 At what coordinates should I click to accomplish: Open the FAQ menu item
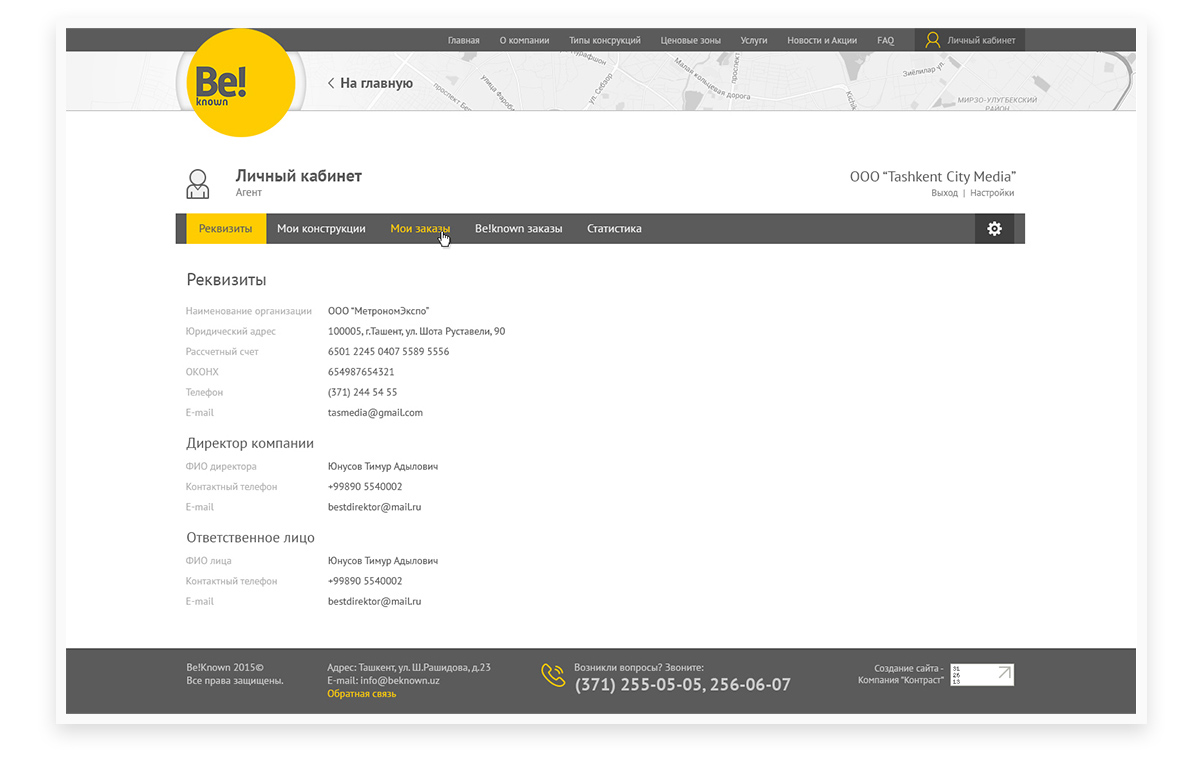click(x=885, y=41)
